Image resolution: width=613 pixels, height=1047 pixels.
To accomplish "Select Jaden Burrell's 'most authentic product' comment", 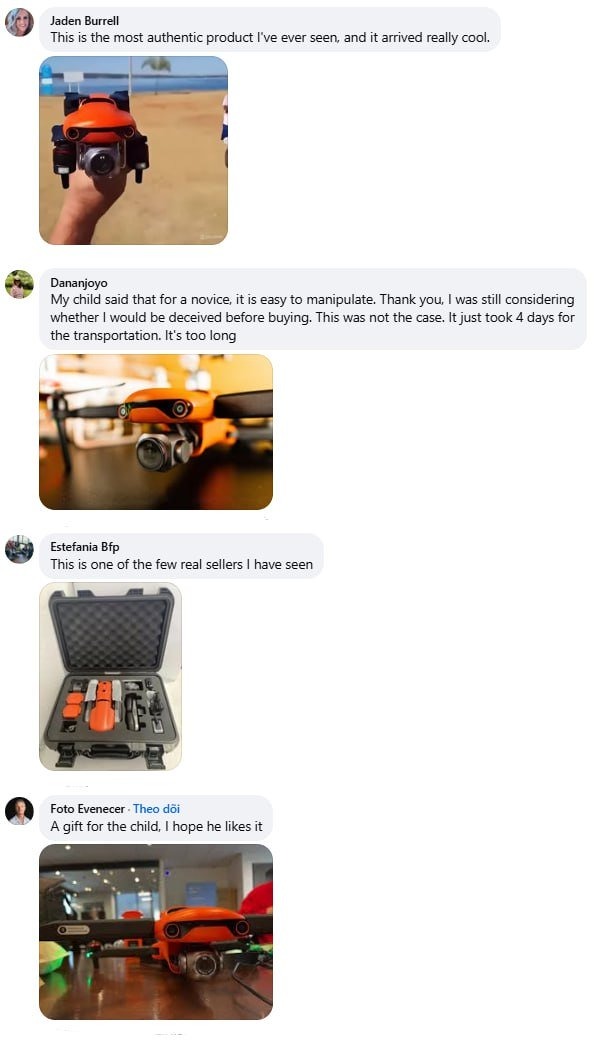I will 270,38.
